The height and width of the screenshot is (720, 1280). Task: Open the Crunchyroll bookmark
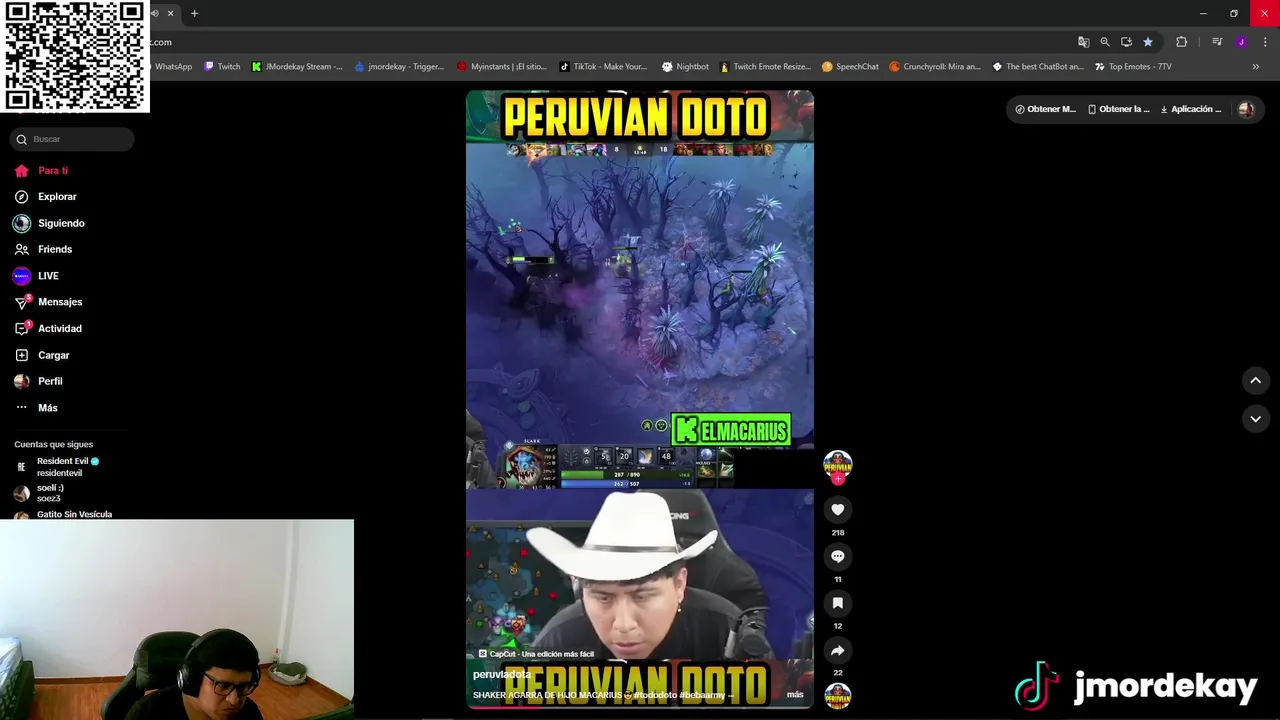(935, 67)
